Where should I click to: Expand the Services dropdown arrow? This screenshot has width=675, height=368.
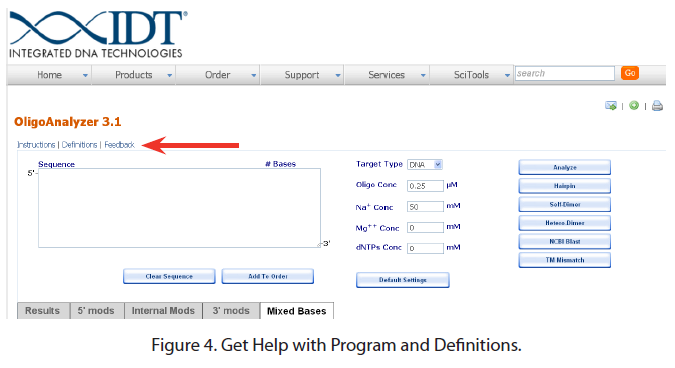423,76
